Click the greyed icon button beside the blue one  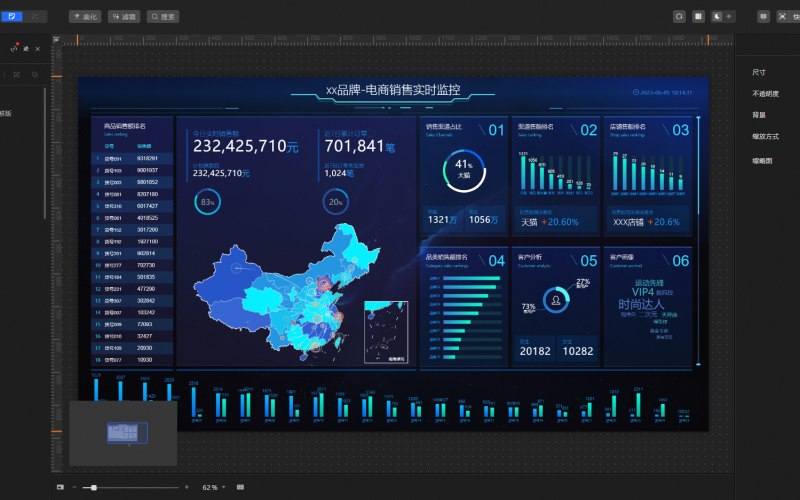click(35, 16)
